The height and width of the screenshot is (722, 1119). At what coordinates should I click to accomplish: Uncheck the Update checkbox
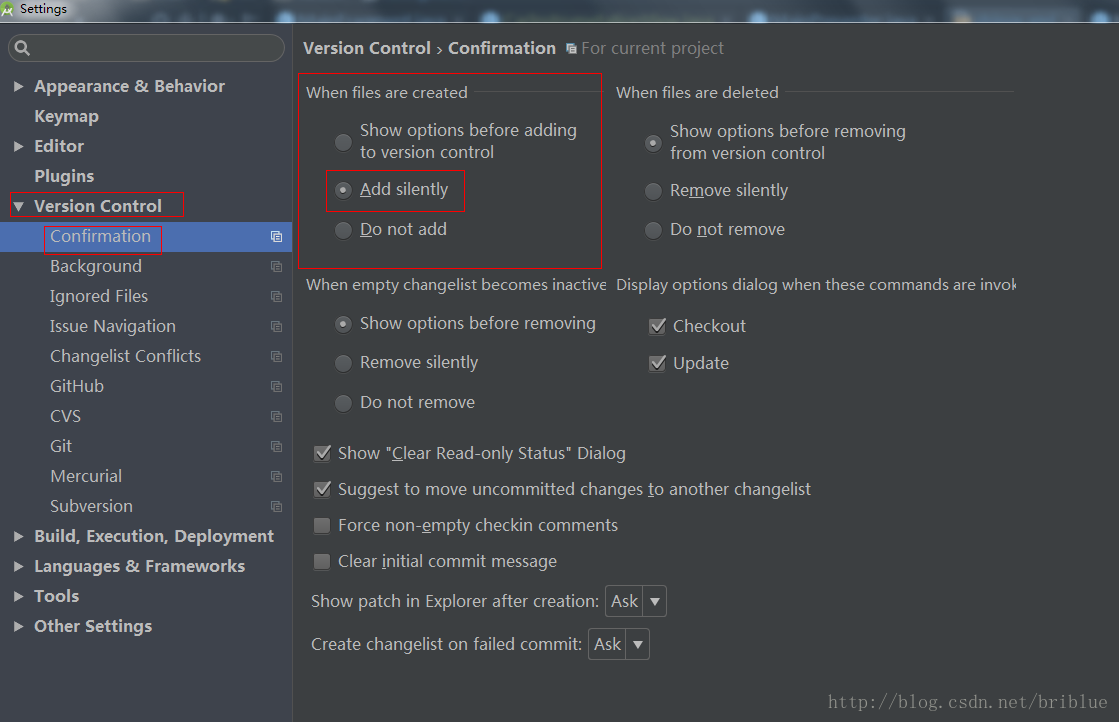[657, 364]
